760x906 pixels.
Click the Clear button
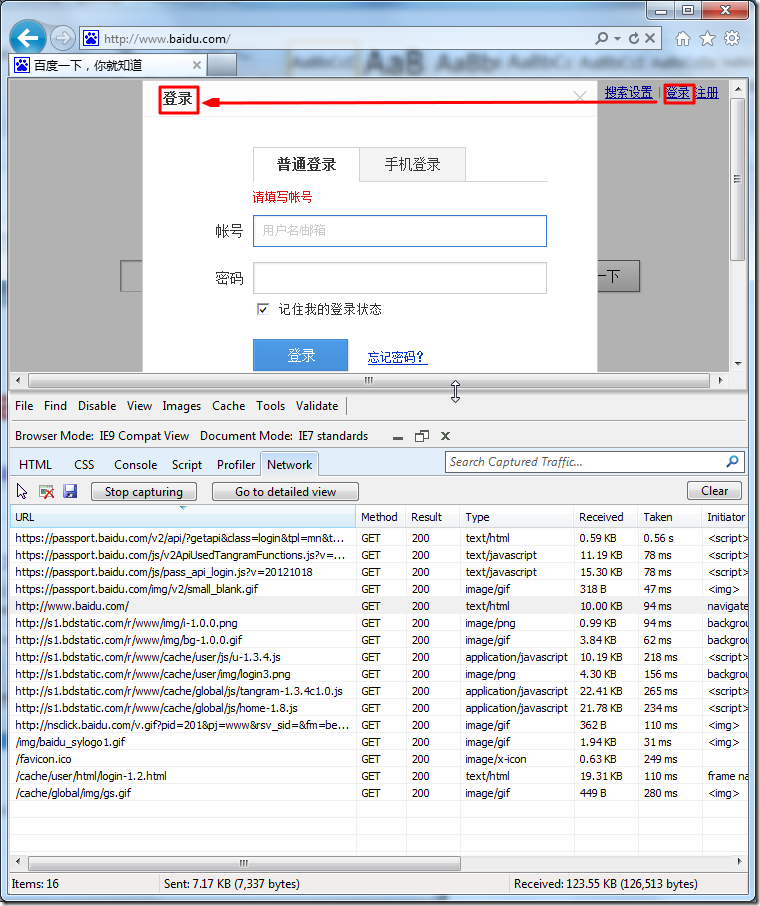714,491
